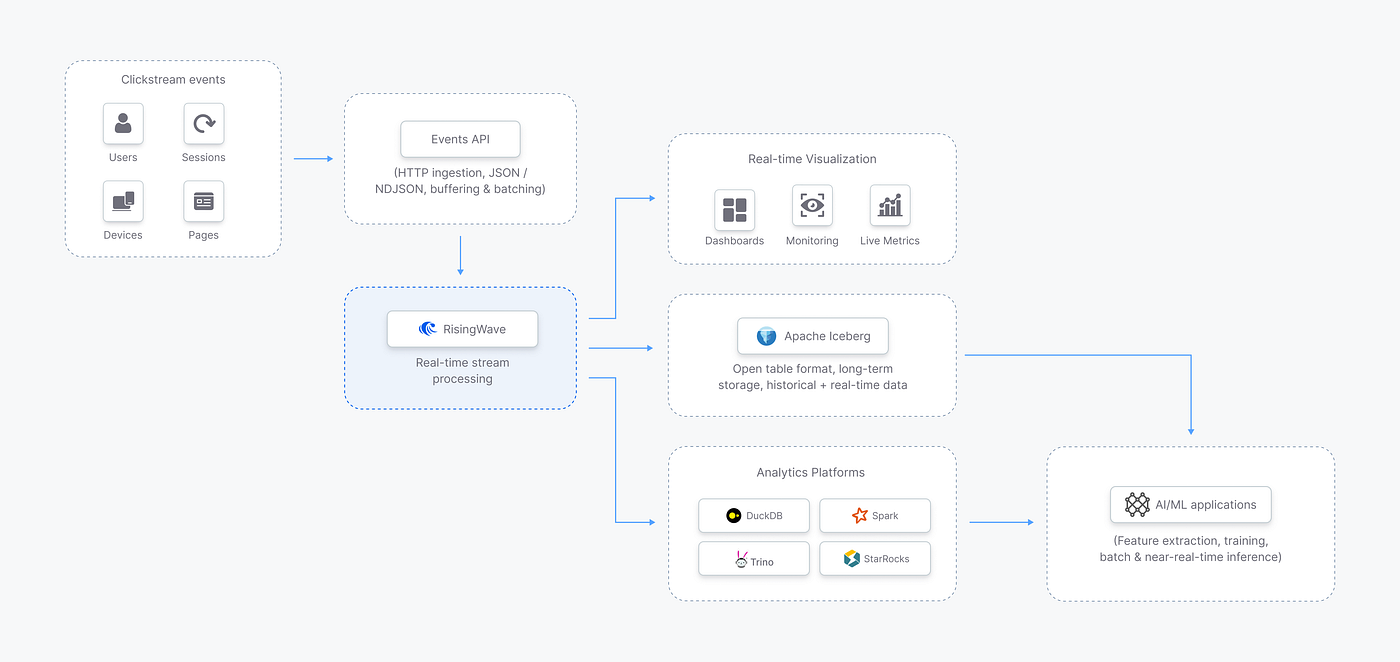The height and width of the screenshot is (662, 1400).
Task: Click the Spark star logo
Action: (x=859, y=516)
